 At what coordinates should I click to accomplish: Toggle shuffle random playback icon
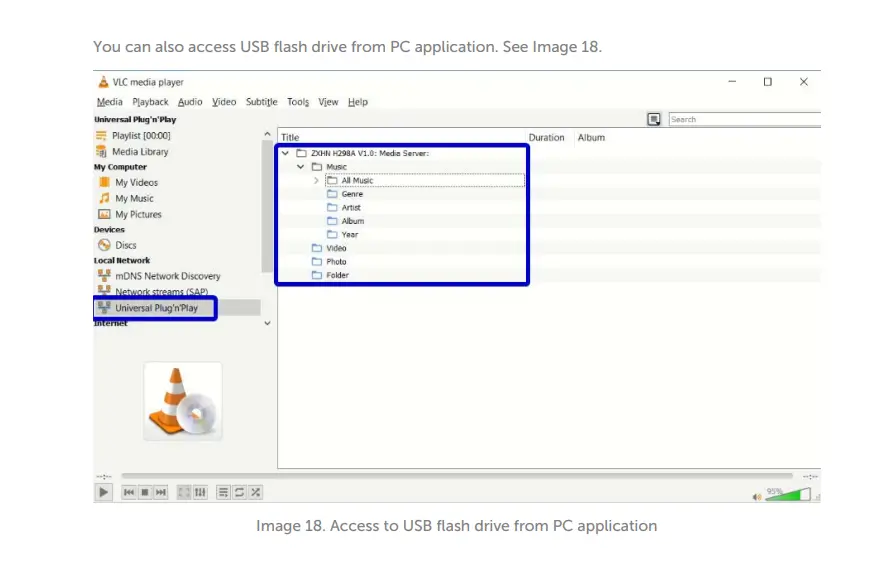tap(255, 493)
